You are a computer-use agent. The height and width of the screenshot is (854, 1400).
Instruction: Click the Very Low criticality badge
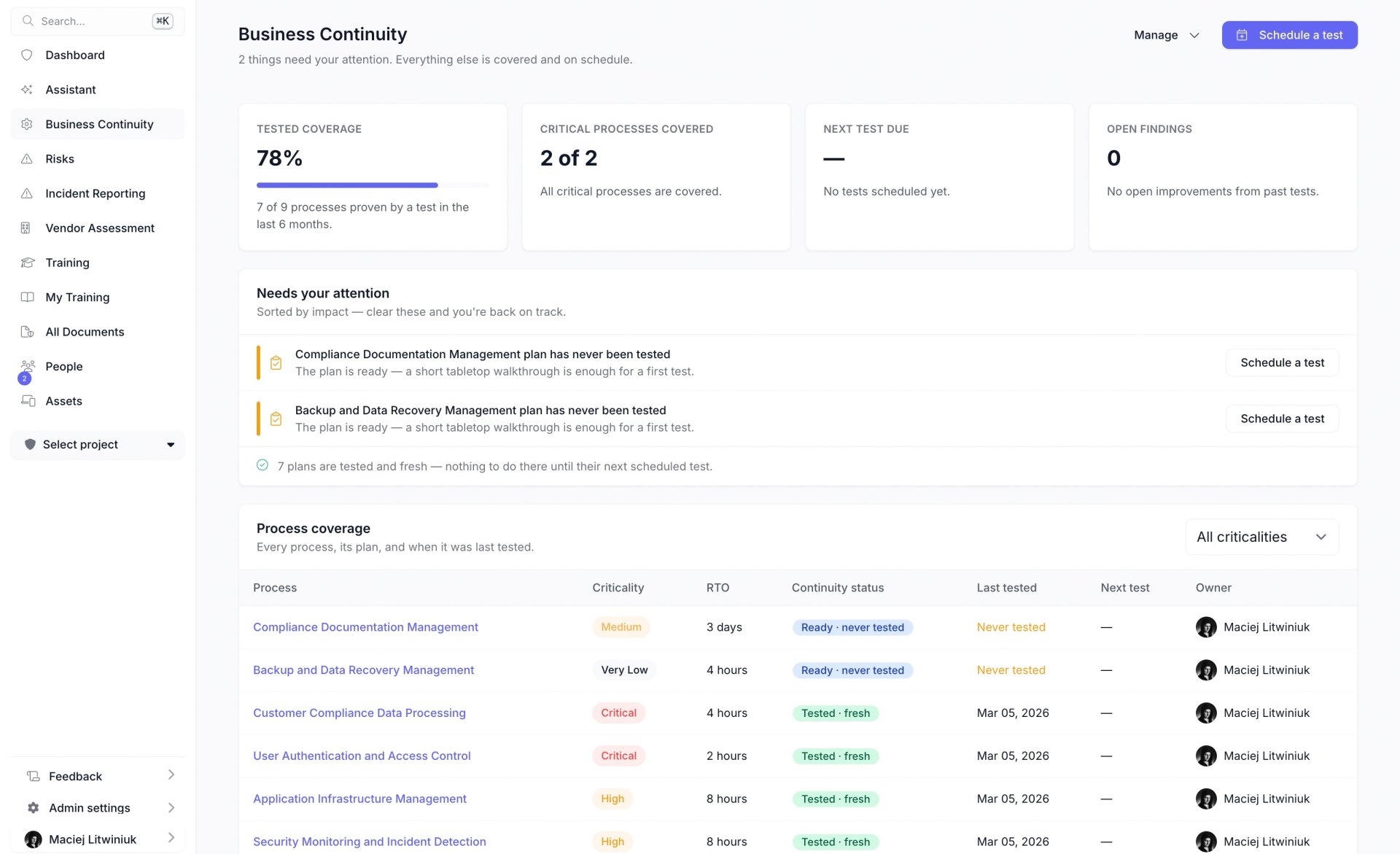(624, 670)
